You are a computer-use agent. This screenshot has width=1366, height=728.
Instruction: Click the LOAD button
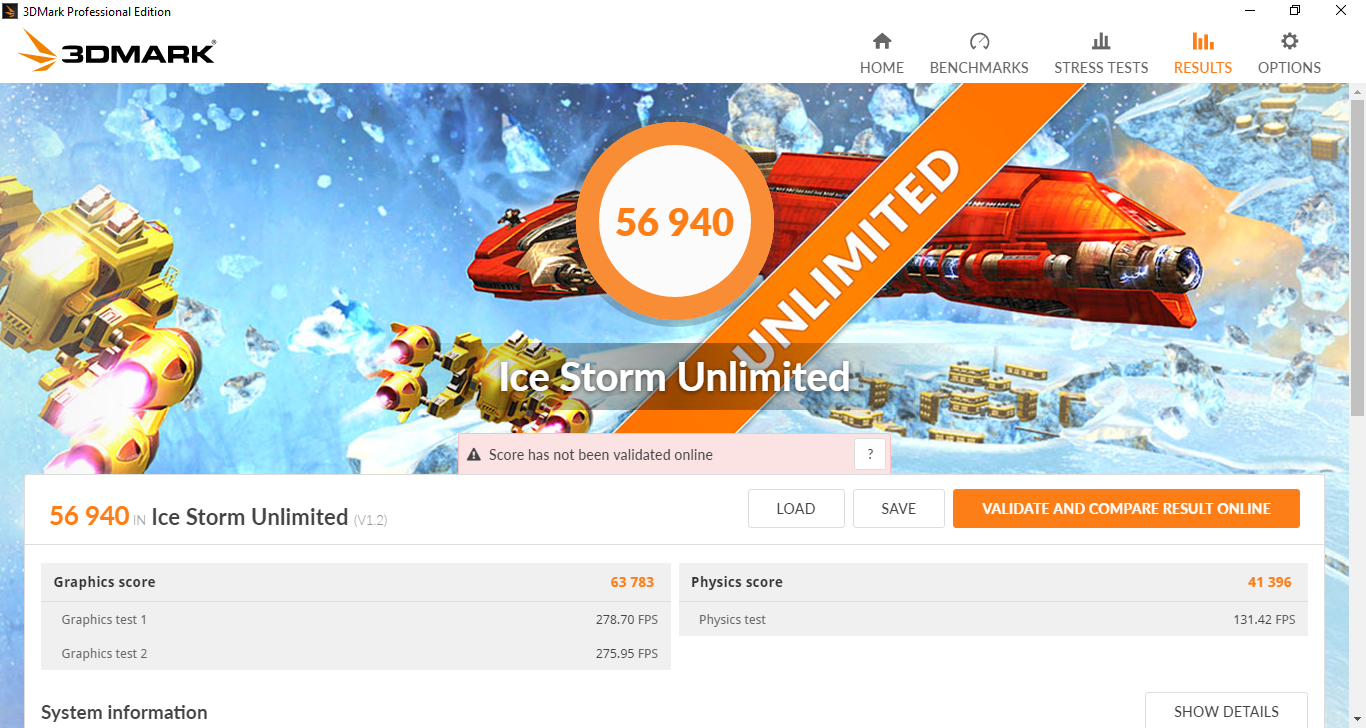796,508
